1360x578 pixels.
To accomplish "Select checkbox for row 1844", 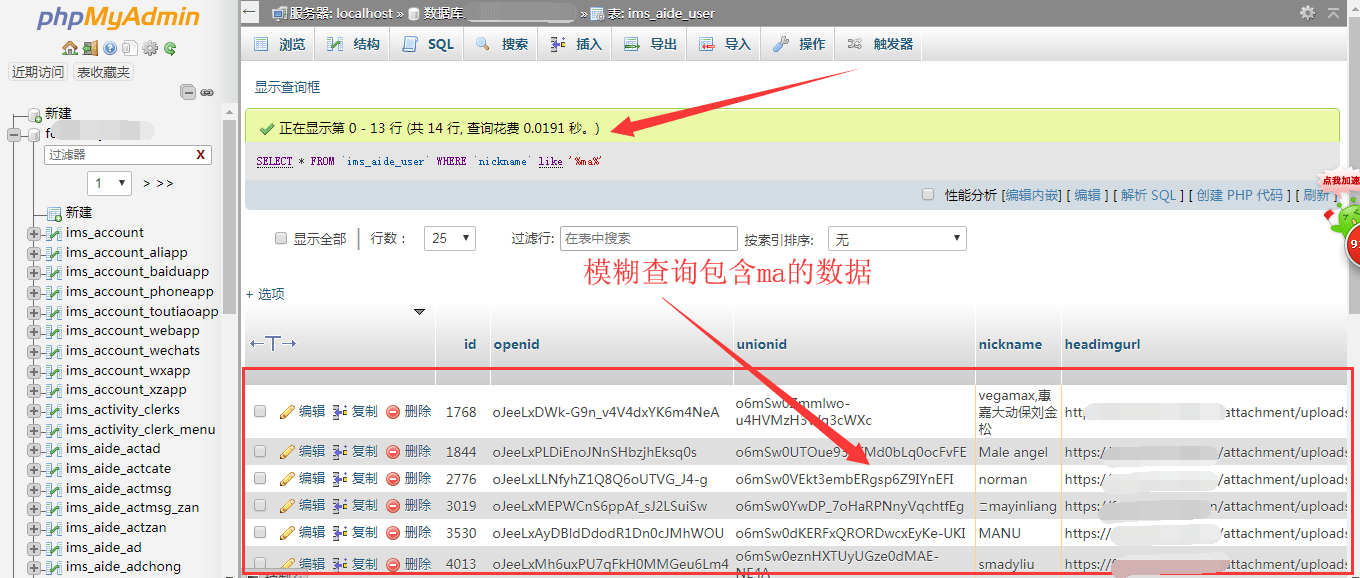I will (260, 452).
